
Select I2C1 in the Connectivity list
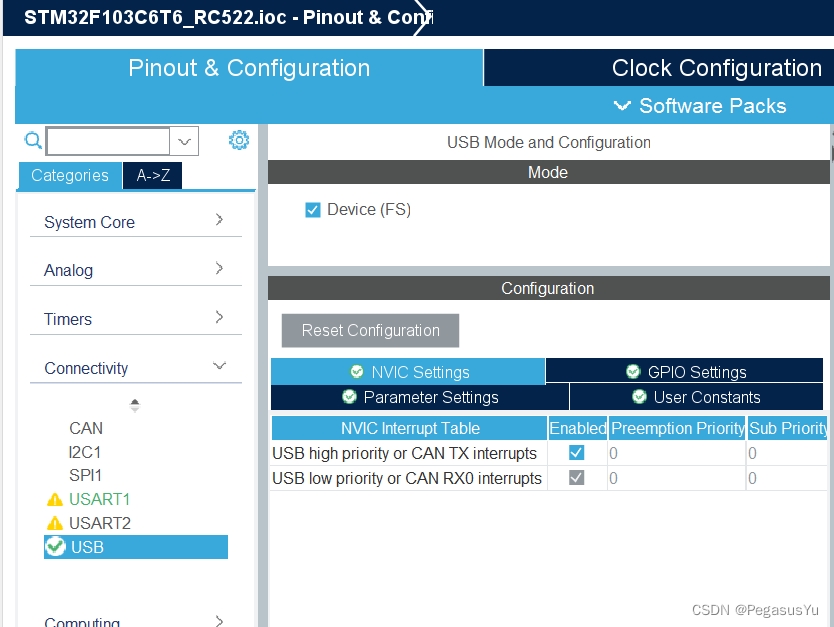click(x=85, y=452)
